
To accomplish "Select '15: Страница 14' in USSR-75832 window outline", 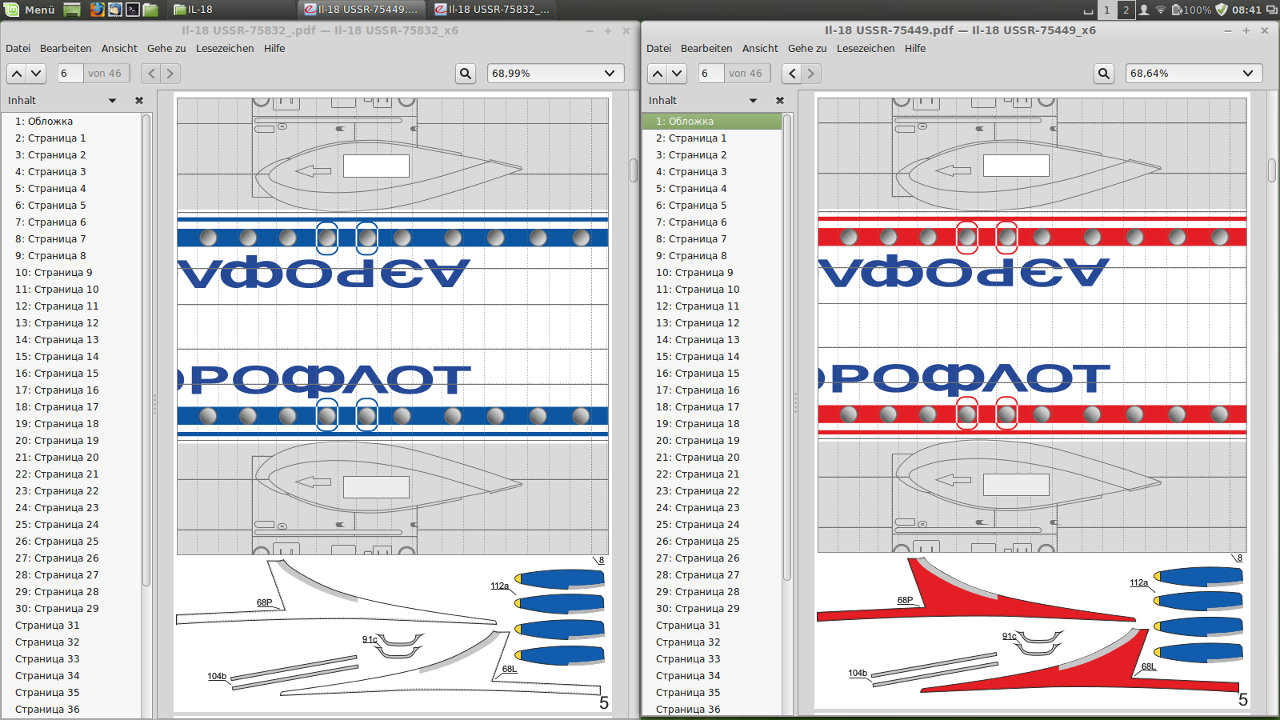I will click(x=71, y=356).
